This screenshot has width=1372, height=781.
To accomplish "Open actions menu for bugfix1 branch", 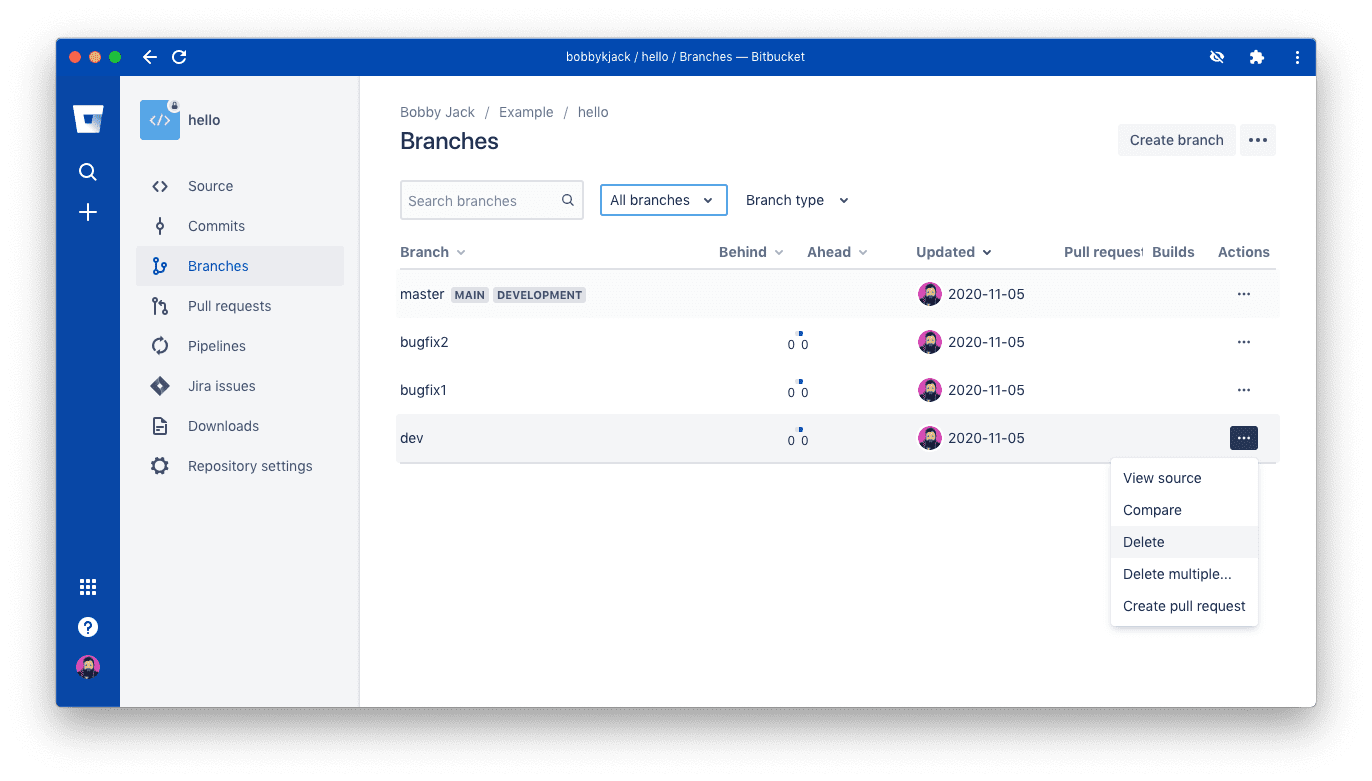I will coord(1244,390).
